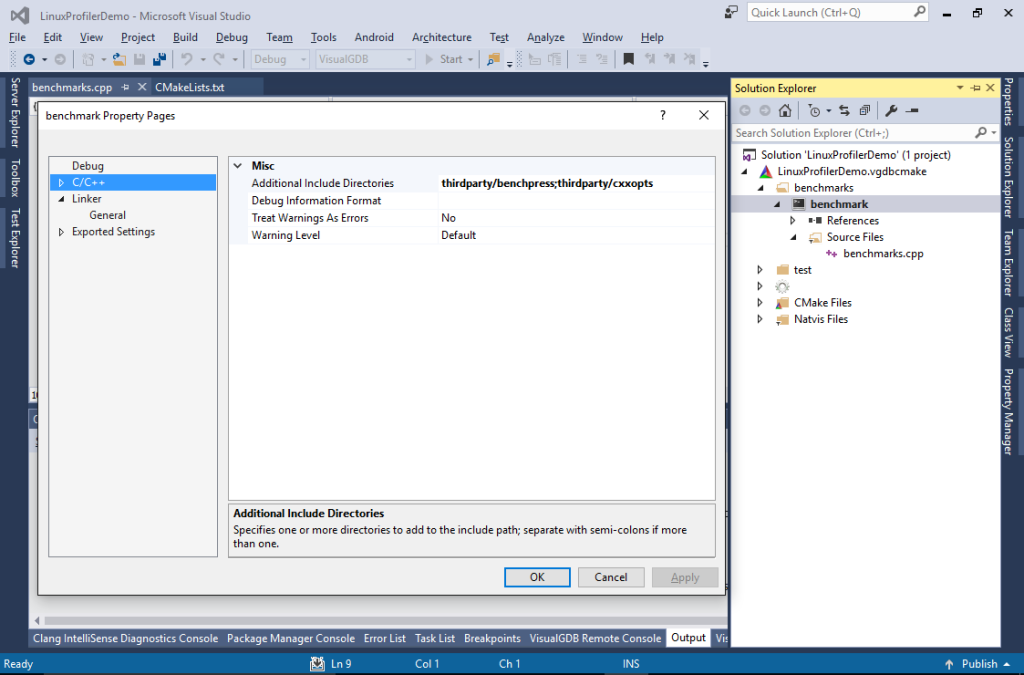Open Properties via the wrench icon
The height and width of the screenshot is (675, 1024).
pyautogui.click(x=892, y=110)
